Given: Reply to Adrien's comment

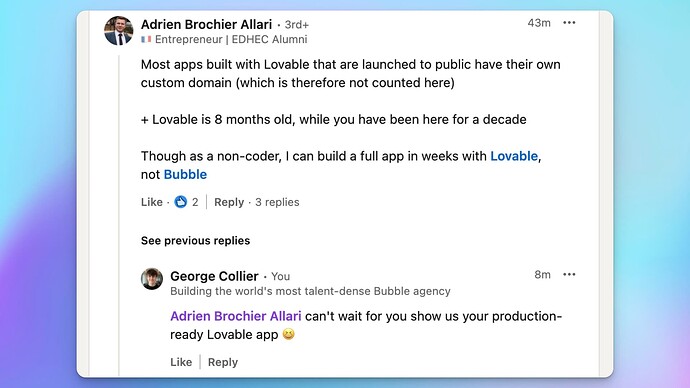Looking at the screenshot, I should (x=229, y=202).
